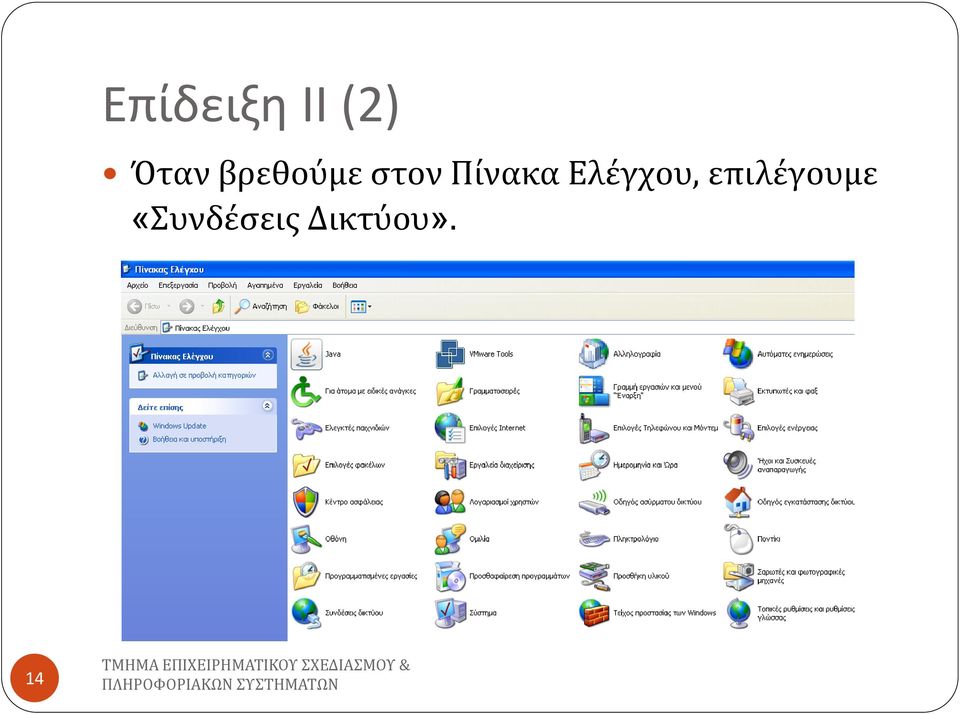Open Ελεγκτές παιχνιδιών gamepad icon
The height and width of the screenshot is (714, 960).
[306, 428]
